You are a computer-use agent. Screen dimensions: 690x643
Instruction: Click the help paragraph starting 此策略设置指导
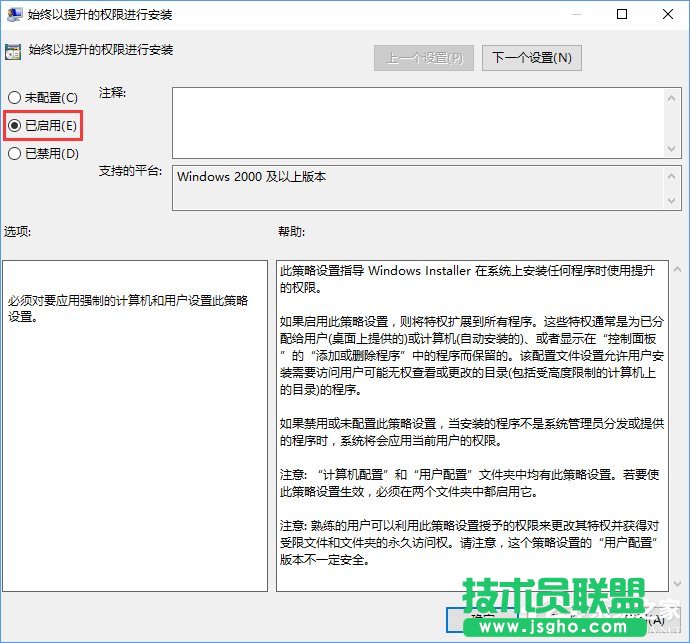tap(467, 279)
